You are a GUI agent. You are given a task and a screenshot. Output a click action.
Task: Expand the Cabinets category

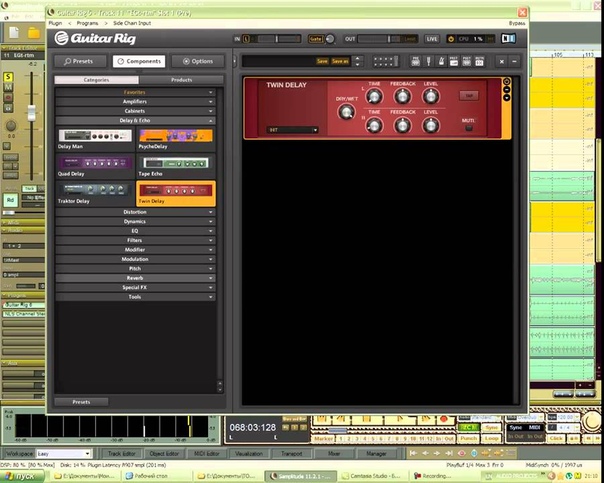[135, 111]
